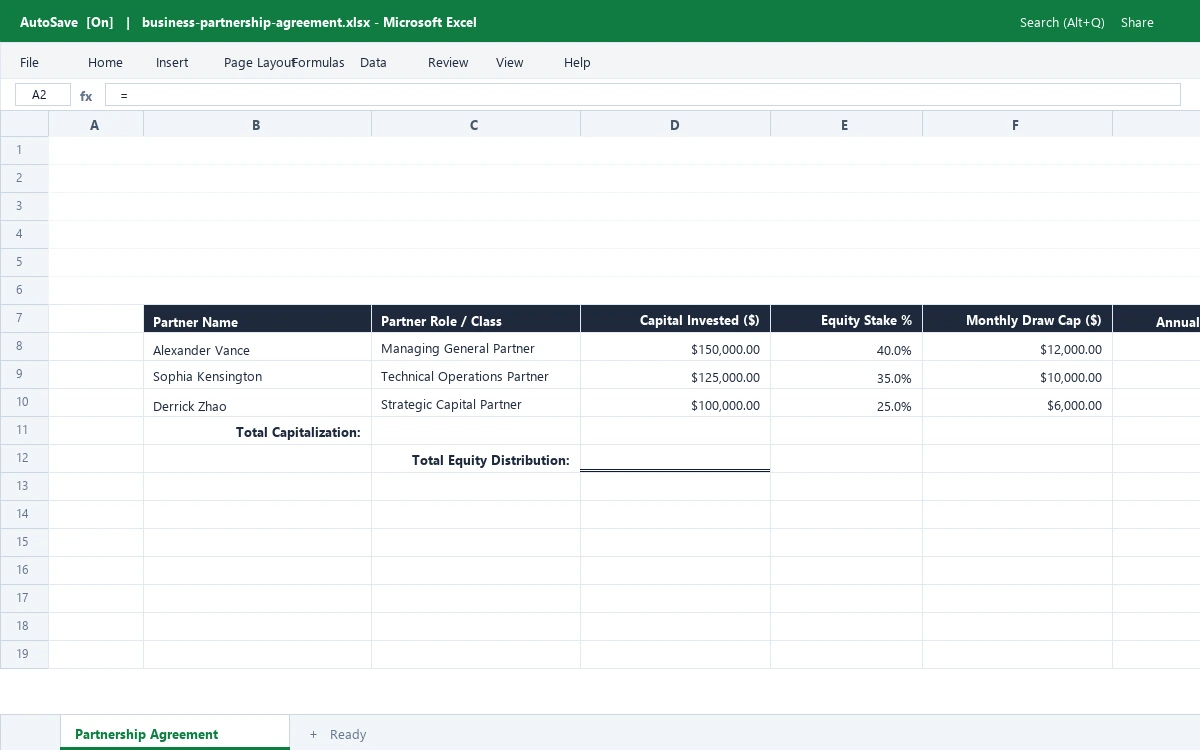Select column B header
The image size is (1200, 750).
(x=257, y=124)
